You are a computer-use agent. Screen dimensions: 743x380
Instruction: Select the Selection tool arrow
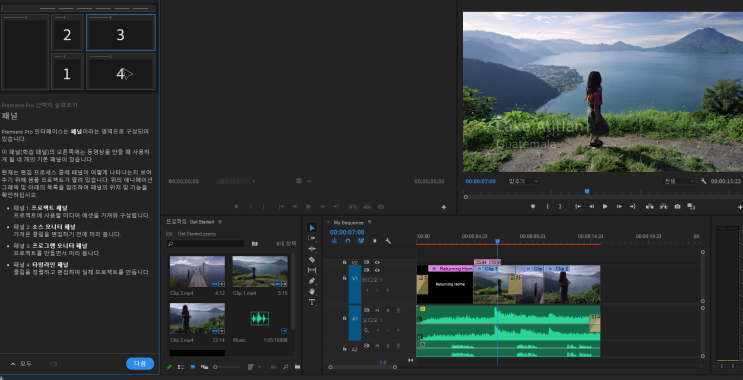click(x=312, y=228)
